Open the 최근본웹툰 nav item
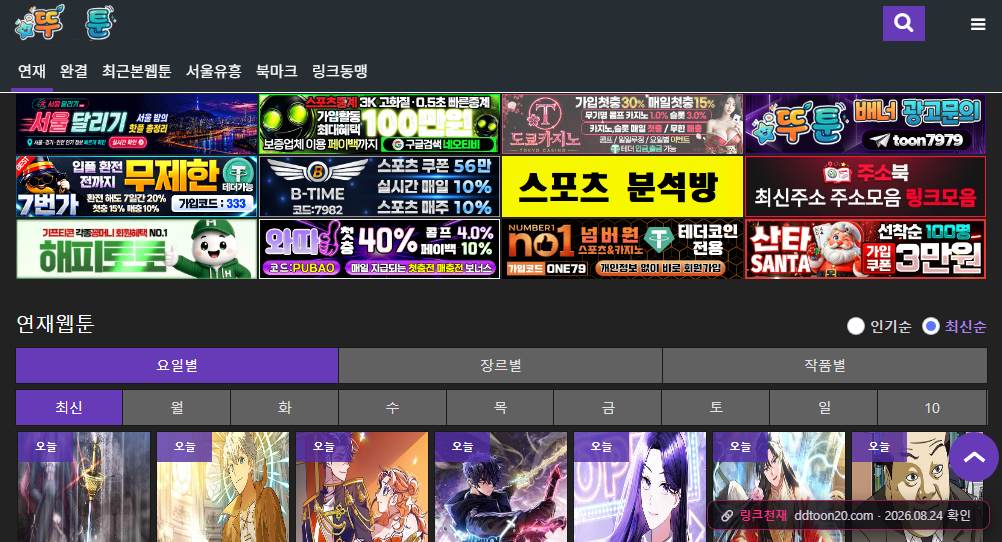The width and height of the screenshot is (1002, 542). (x=137, y=71)
